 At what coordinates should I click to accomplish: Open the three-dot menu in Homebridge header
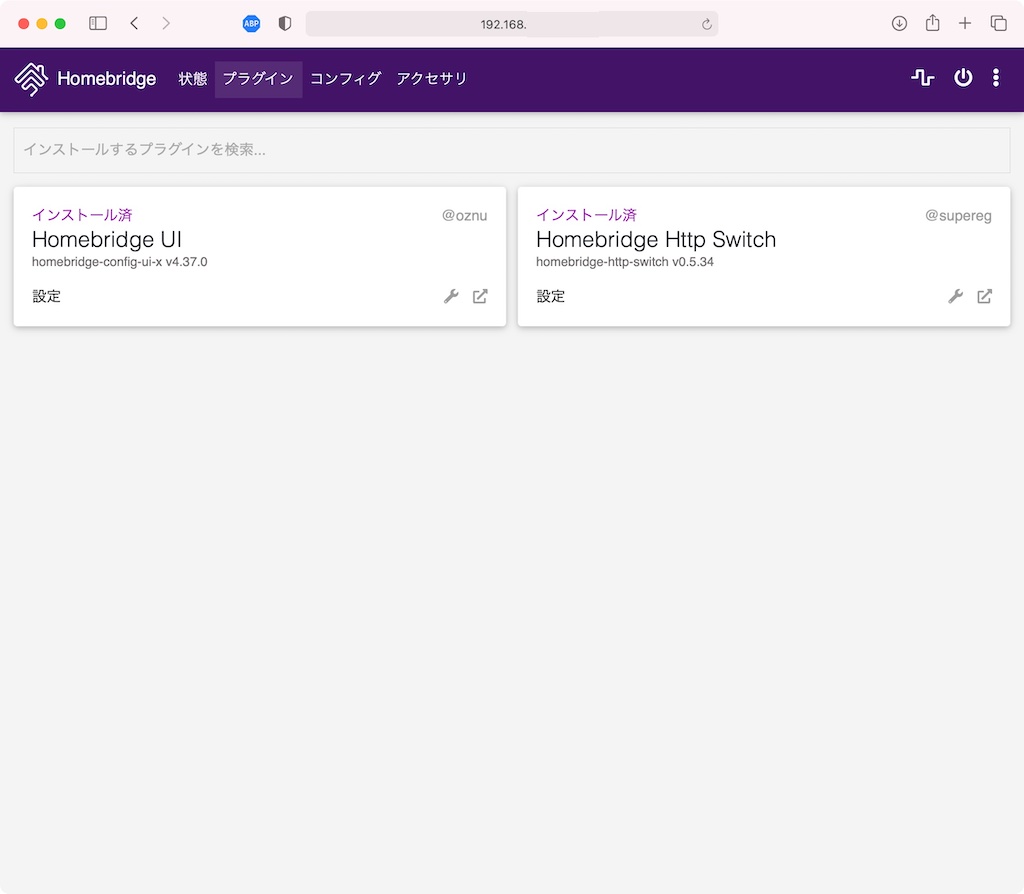[x=995, y=78]
